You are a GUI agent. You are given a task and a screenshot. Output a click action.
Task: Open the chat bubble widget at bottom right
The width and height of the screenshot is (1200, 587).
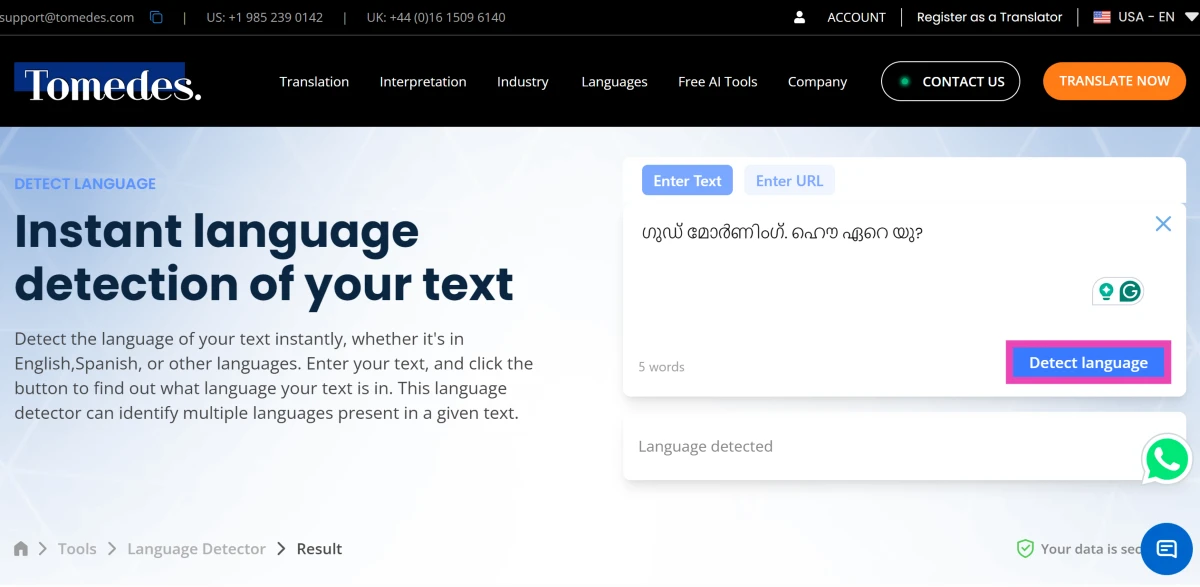(1166, 548)
